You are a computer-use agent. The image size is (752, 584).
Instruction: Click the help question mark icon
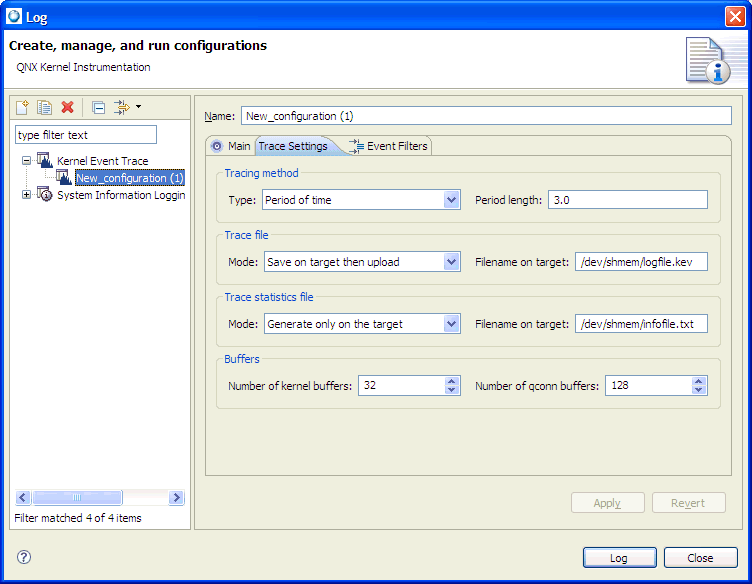(24, 557)
